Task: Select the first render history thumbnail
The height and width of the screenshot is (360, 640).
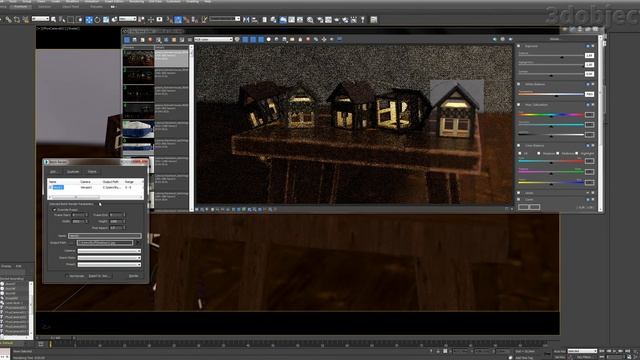Action: [138, 58]
